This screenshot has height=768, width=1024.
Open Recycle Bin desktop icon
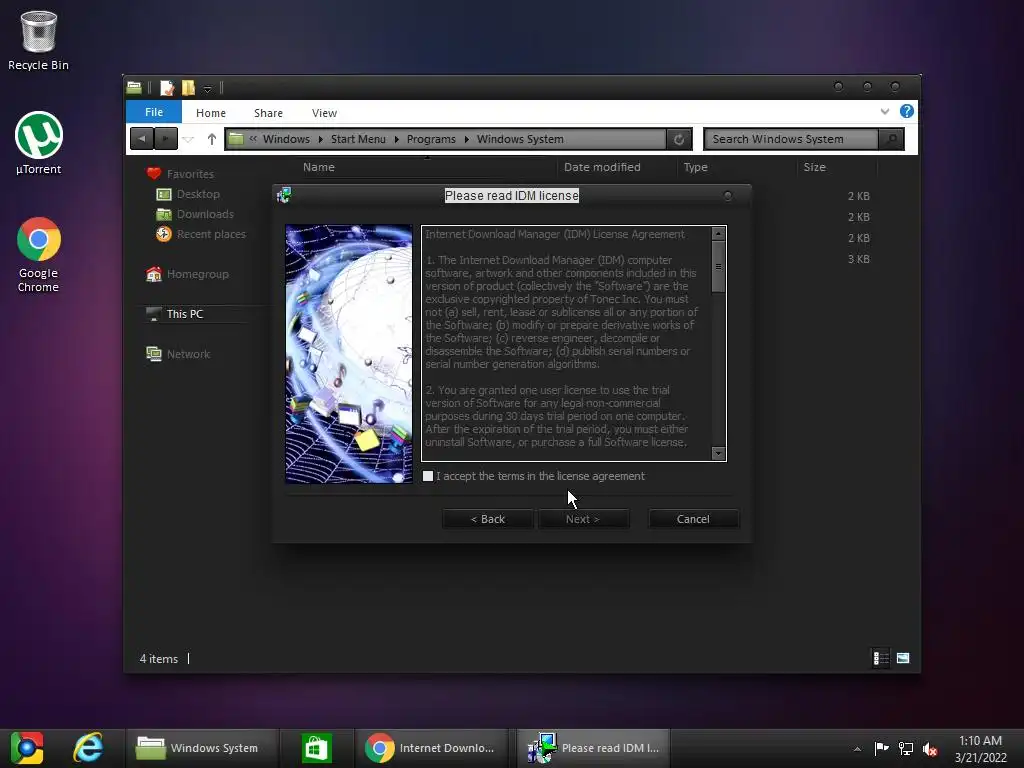[39, 40]
